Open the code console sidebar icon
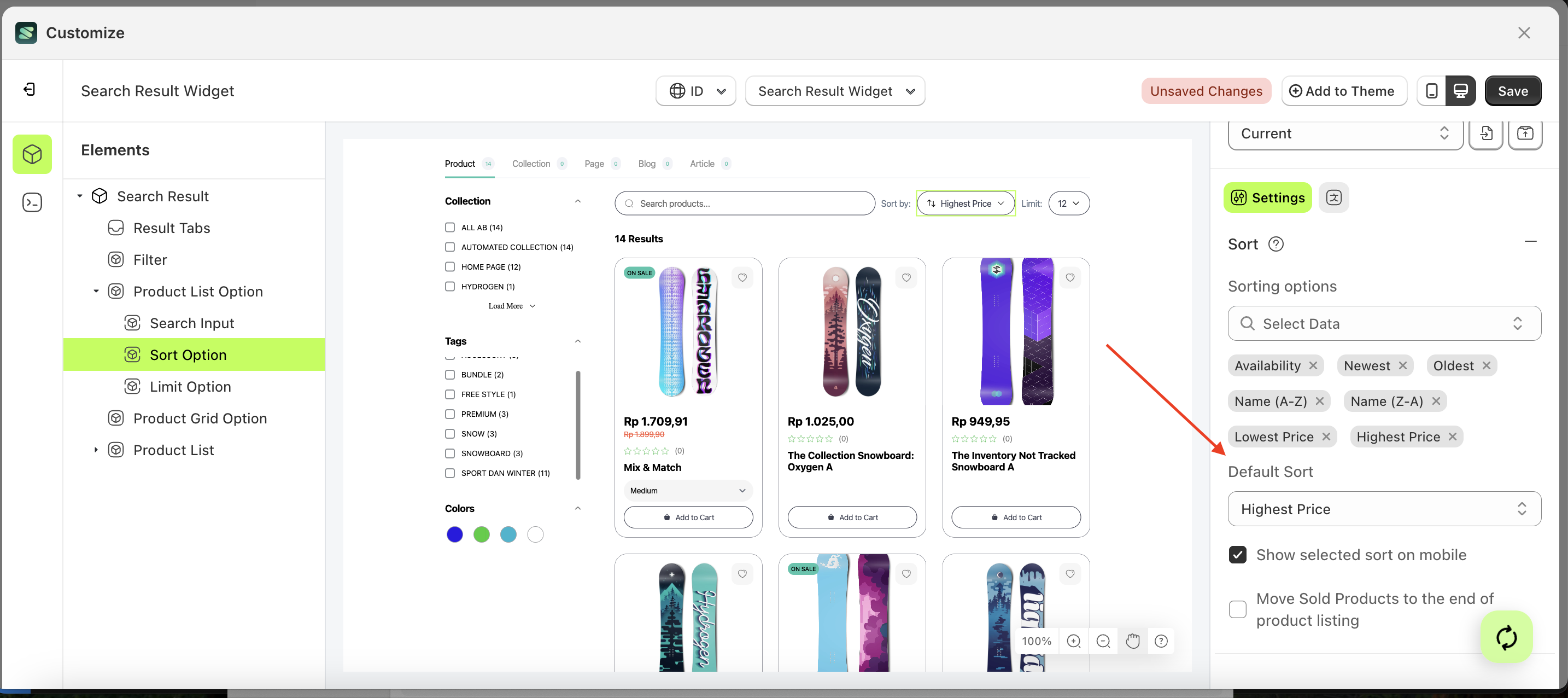Viewport: 1568px width, 698px height. (32, 202)
